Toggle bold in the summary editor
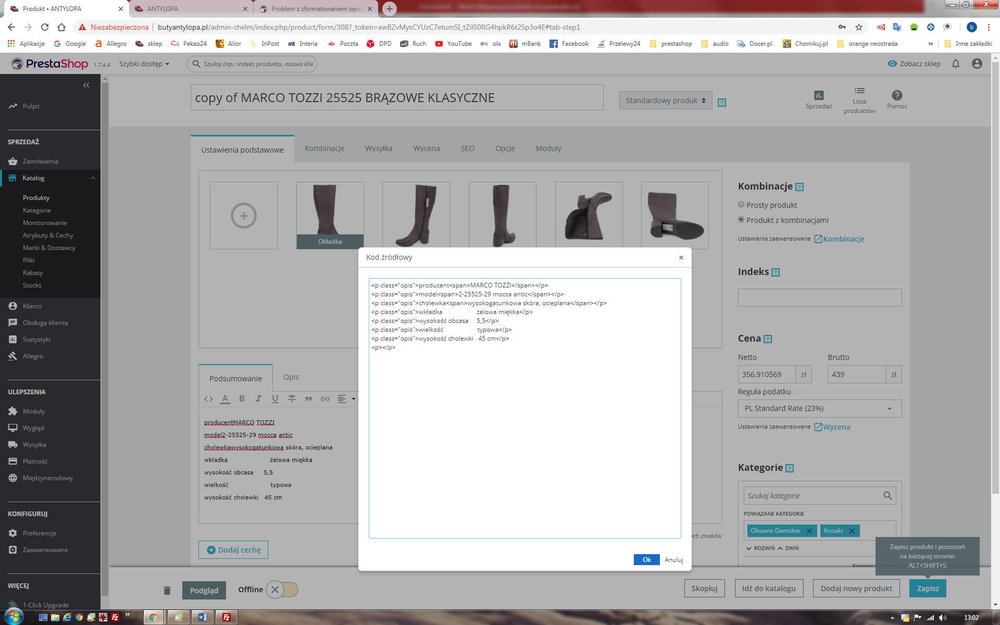1000x625 pixels. tap(242, 399)
